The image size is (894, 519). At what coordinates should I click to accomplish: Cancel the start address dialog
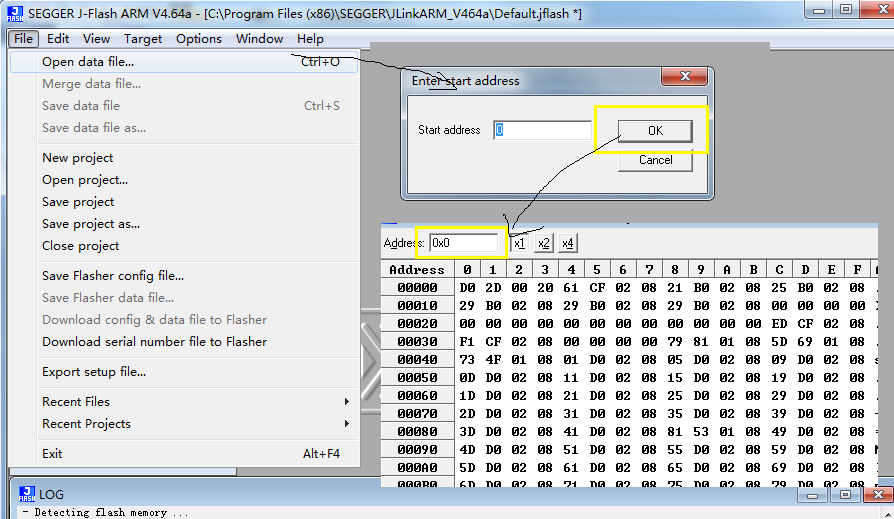pyautogui.click(x=655, y=160)
